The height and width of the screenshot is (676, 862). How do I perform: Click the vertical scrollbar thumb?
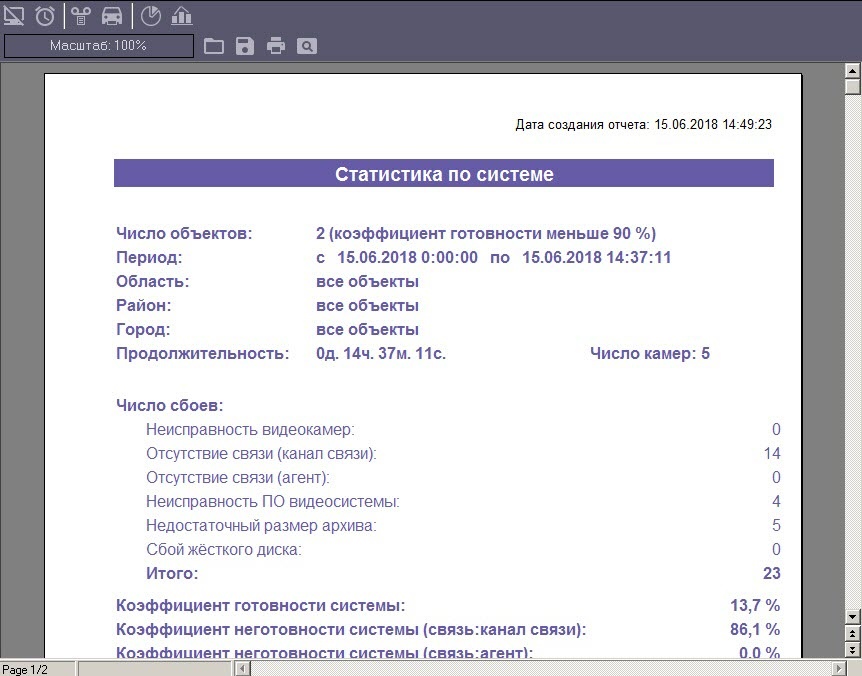pyautogui.click(x=853, y=86)
